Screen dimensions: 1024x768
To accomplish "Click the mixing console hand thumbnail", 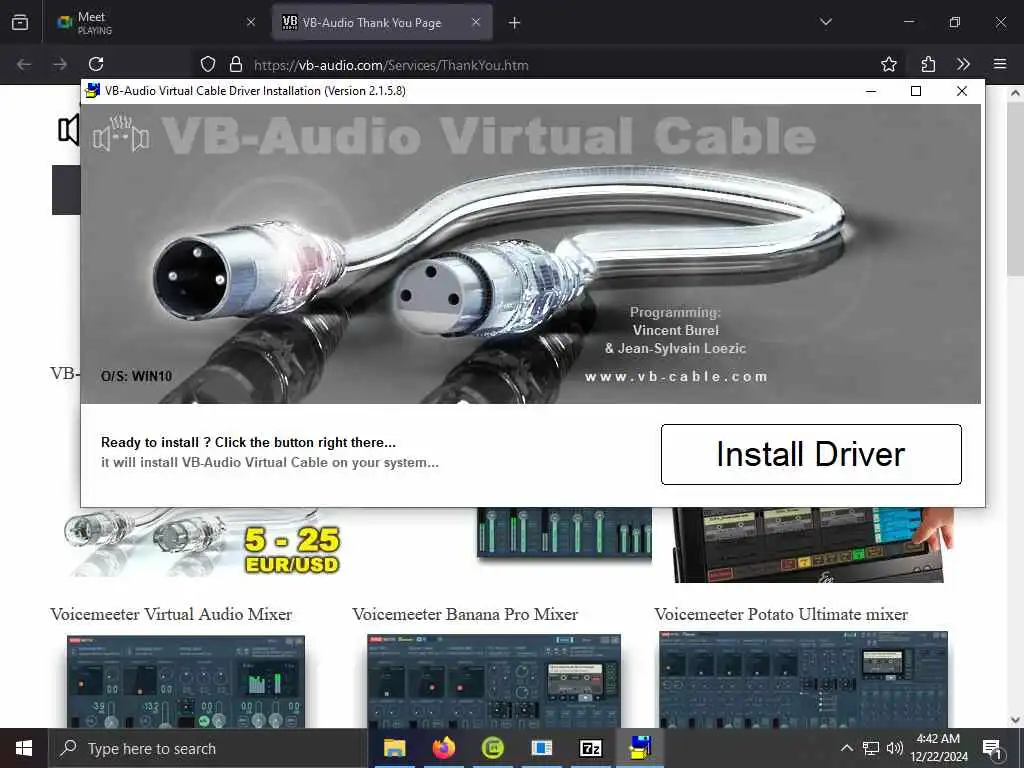I will coord(813,545).
